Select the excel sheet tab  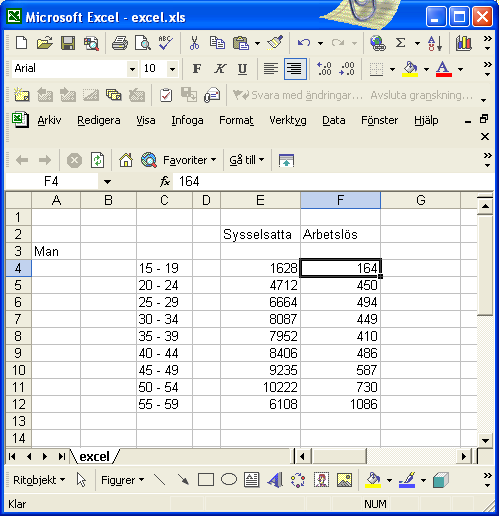coord(95,457)
